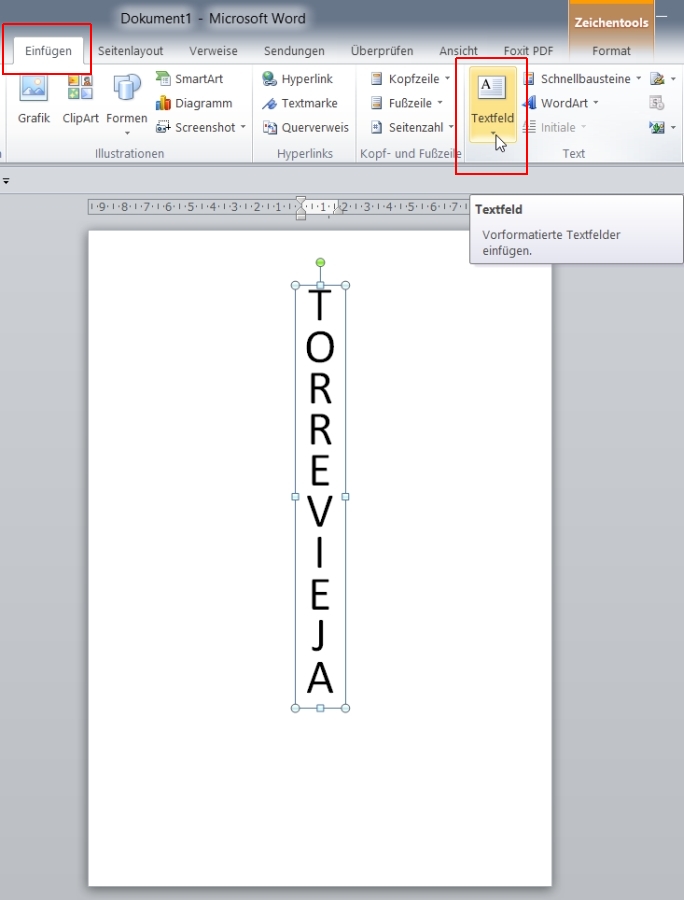Select the Format tab under Zeichentools
This screenshot has height=900, width=684.
(x=611, y=51)
